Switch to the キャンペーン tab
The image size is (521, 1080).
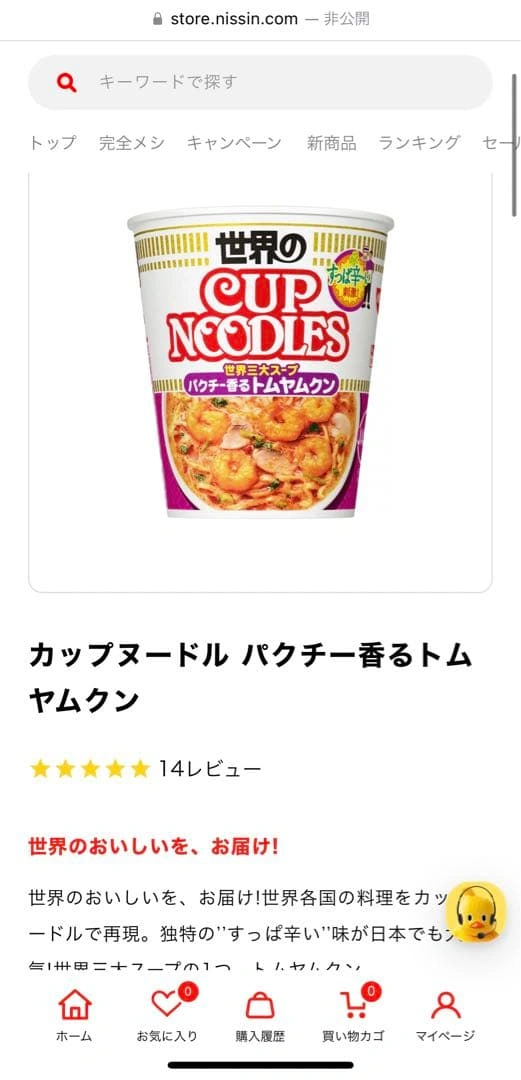[234, 143]
